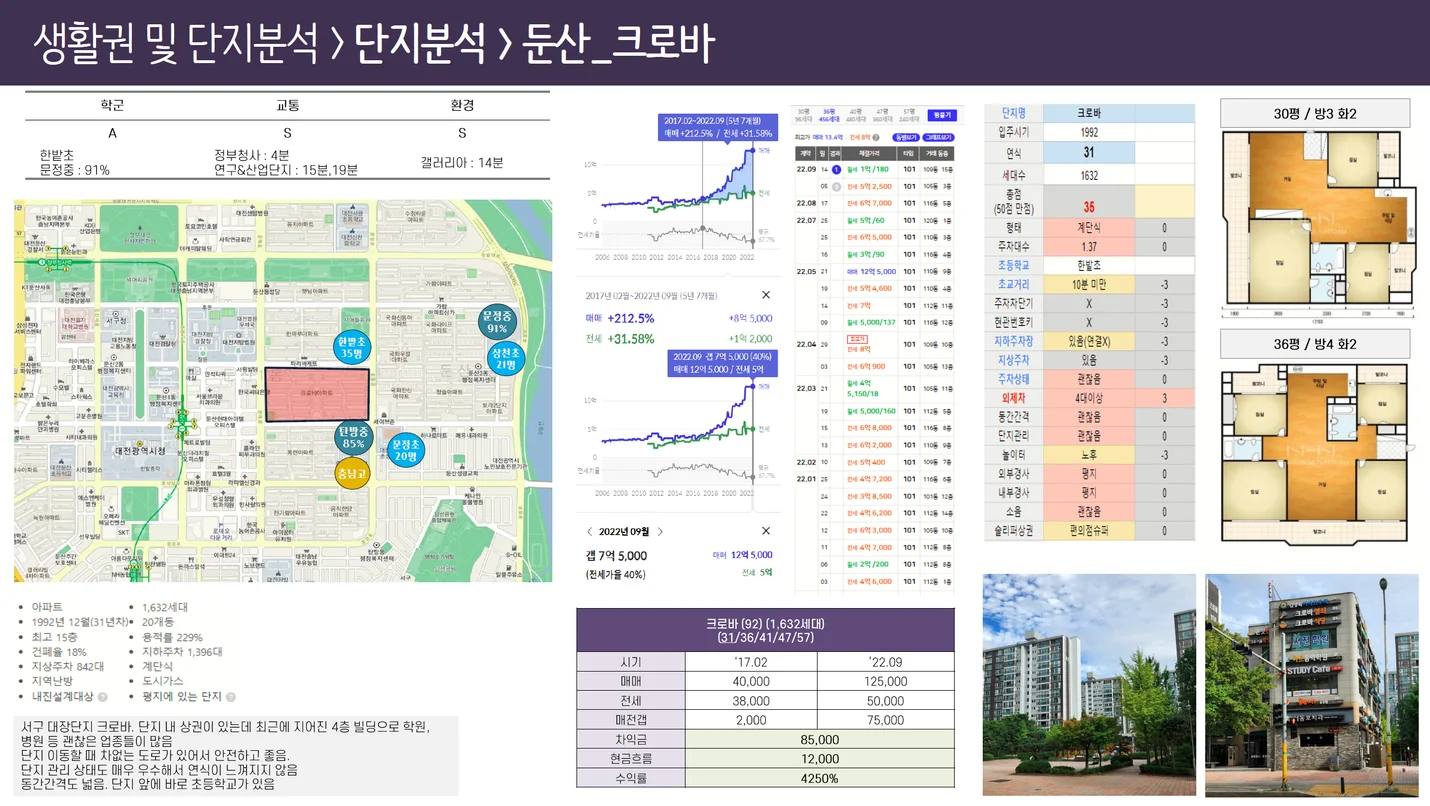Click the 1,632세대 bullet item
This screenshot has width=1430, height=806.
(x=165, y=607)
